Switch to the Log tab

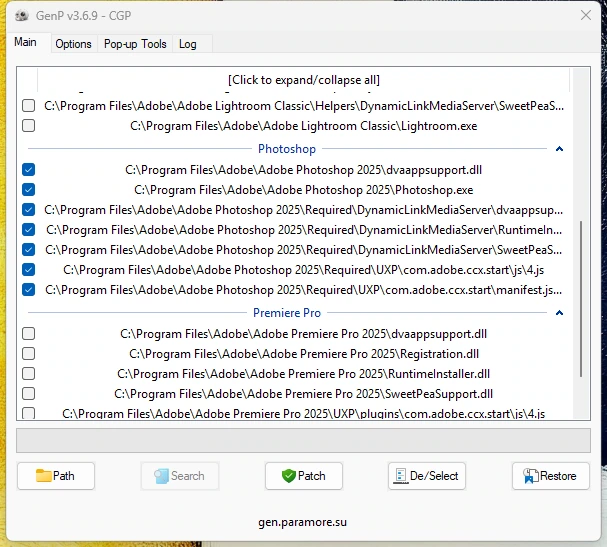tap(188, 44)
